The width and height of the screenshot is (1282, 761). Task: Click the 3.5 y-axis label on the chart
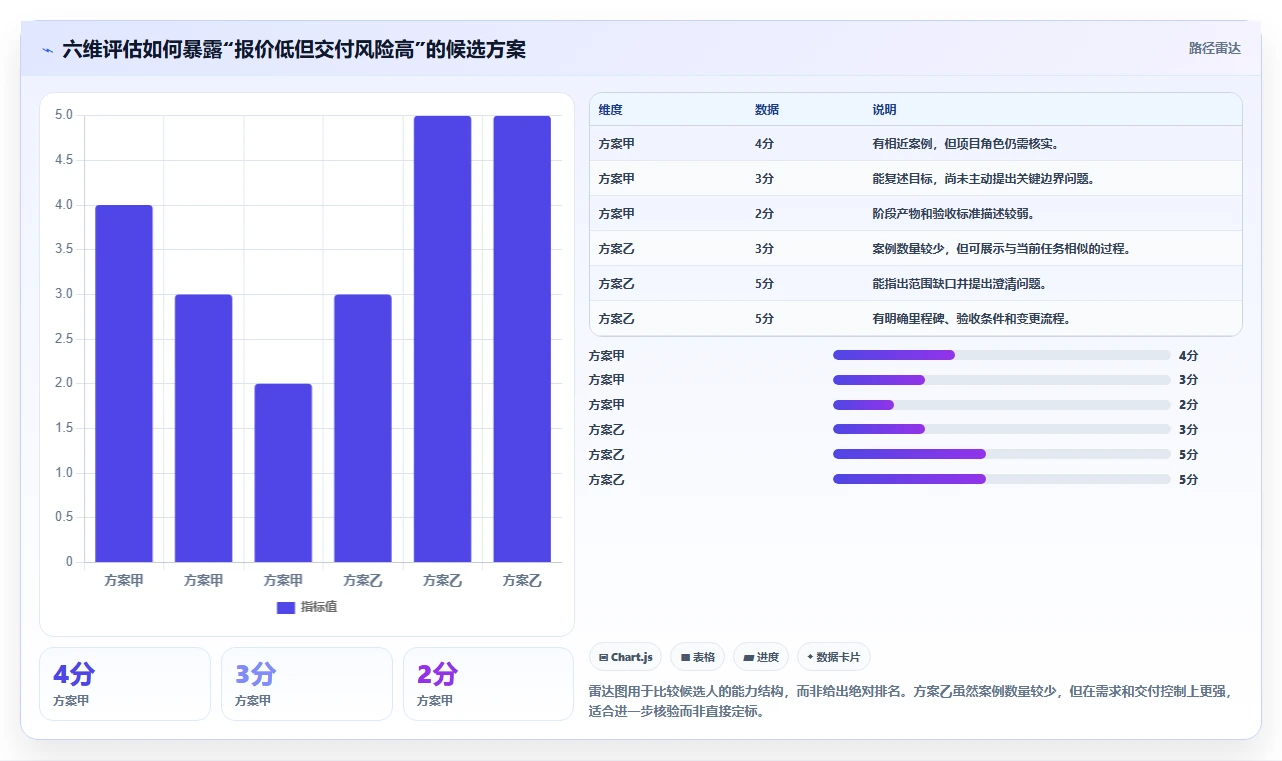[63, 249]
